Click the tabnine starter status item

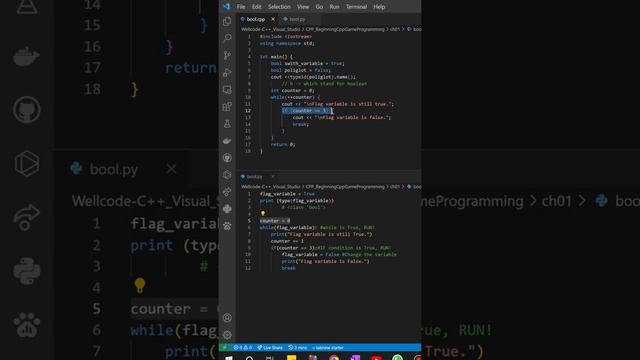click(x=328, y=348)
